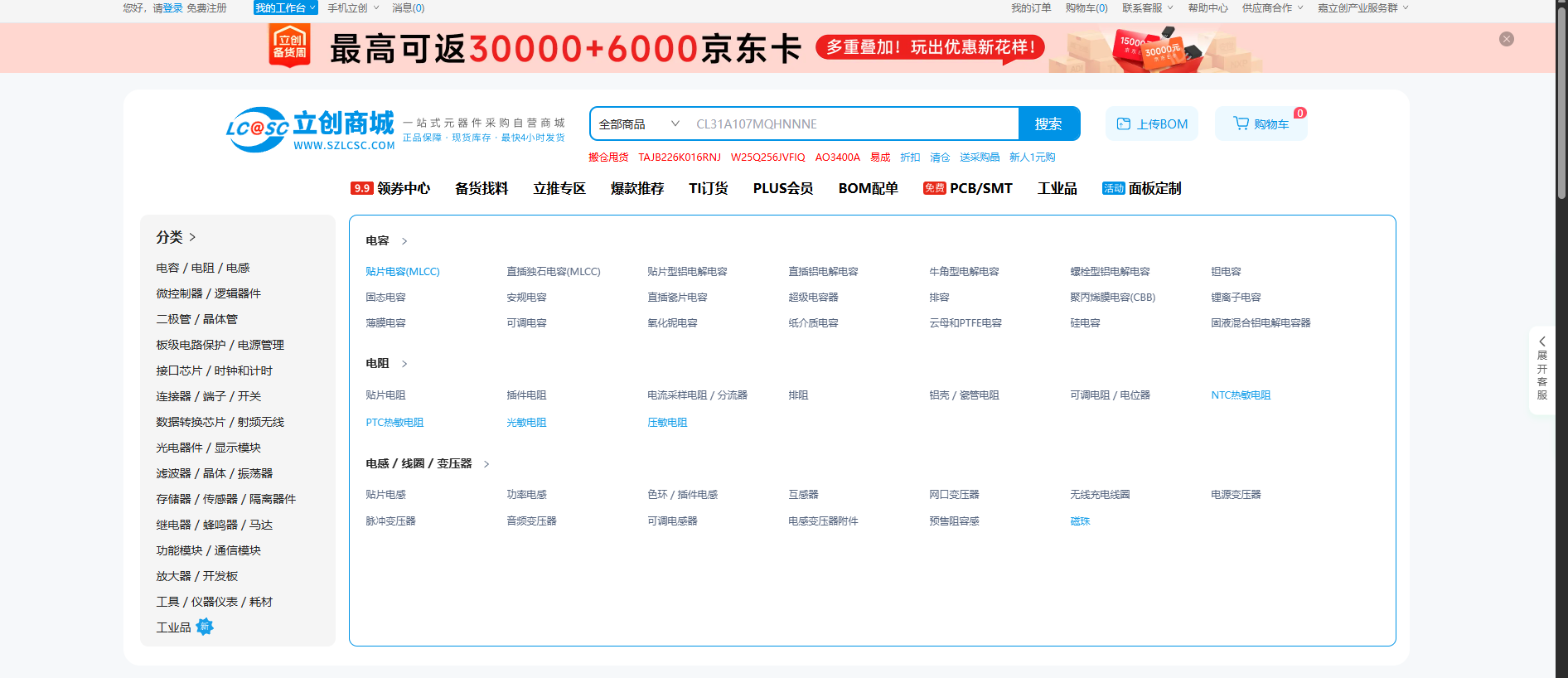Click the 9.9 coupon center badge
The image size is (1568, 678).
tap(361, 188)
